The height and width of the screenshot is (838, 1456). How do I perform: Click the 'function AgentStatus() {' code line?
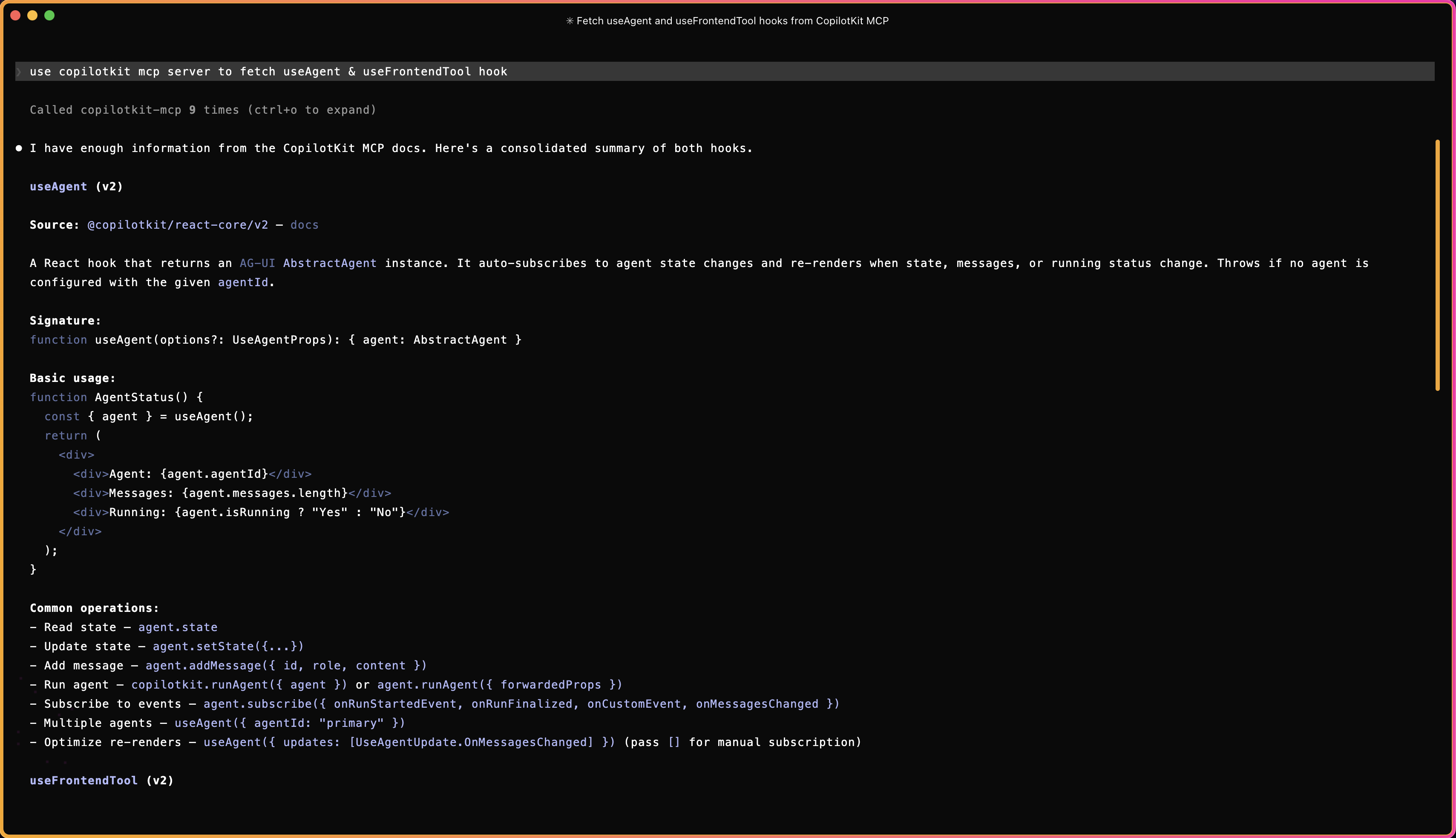pyautogui.click(x=116, y=398)
